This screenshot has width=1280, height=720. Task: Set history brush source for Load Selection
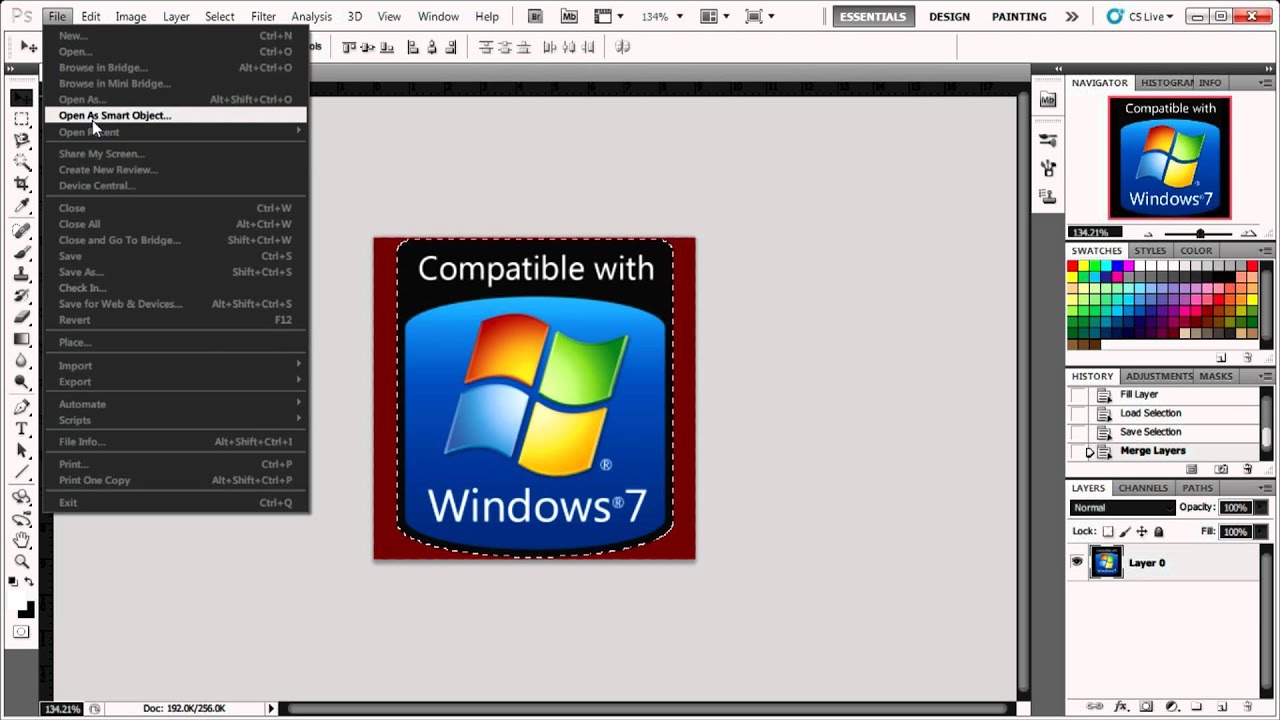(1079, 413)
